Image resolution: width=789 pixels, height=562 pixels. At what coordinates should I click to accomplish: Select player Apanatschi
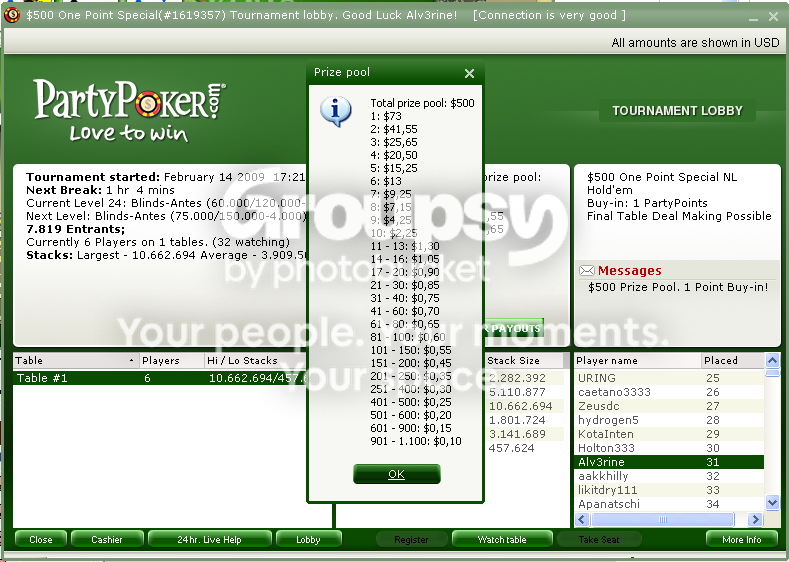point(669,504)
